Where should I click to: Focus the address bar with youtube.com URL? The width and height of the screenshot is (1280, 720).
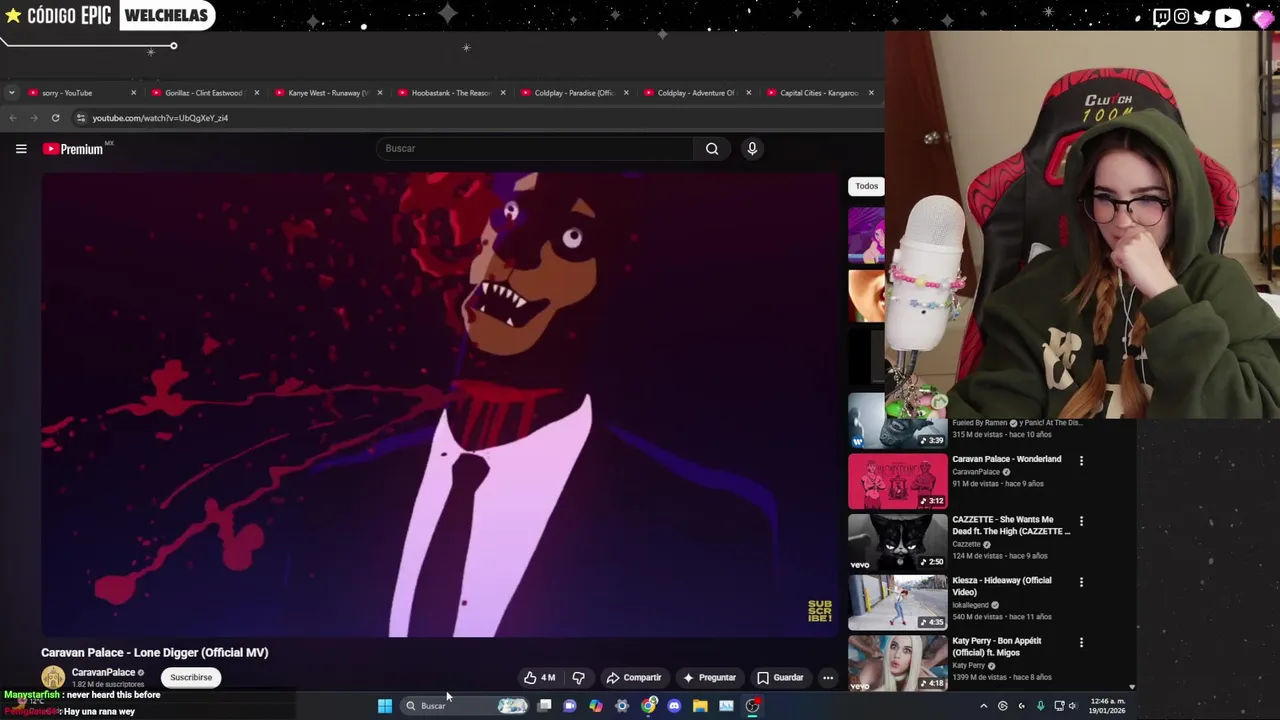480,118
